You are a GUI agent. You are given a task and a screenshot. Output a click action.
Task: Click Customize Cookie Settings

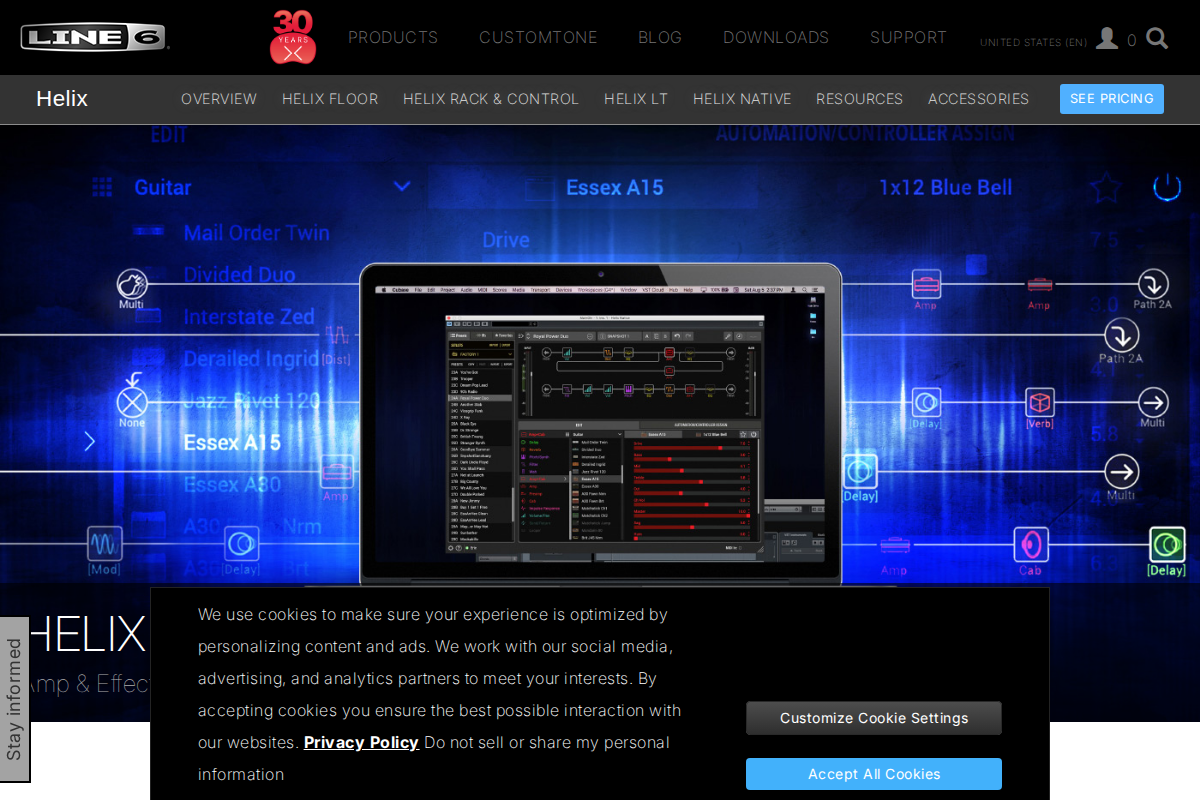coord(874,718)
